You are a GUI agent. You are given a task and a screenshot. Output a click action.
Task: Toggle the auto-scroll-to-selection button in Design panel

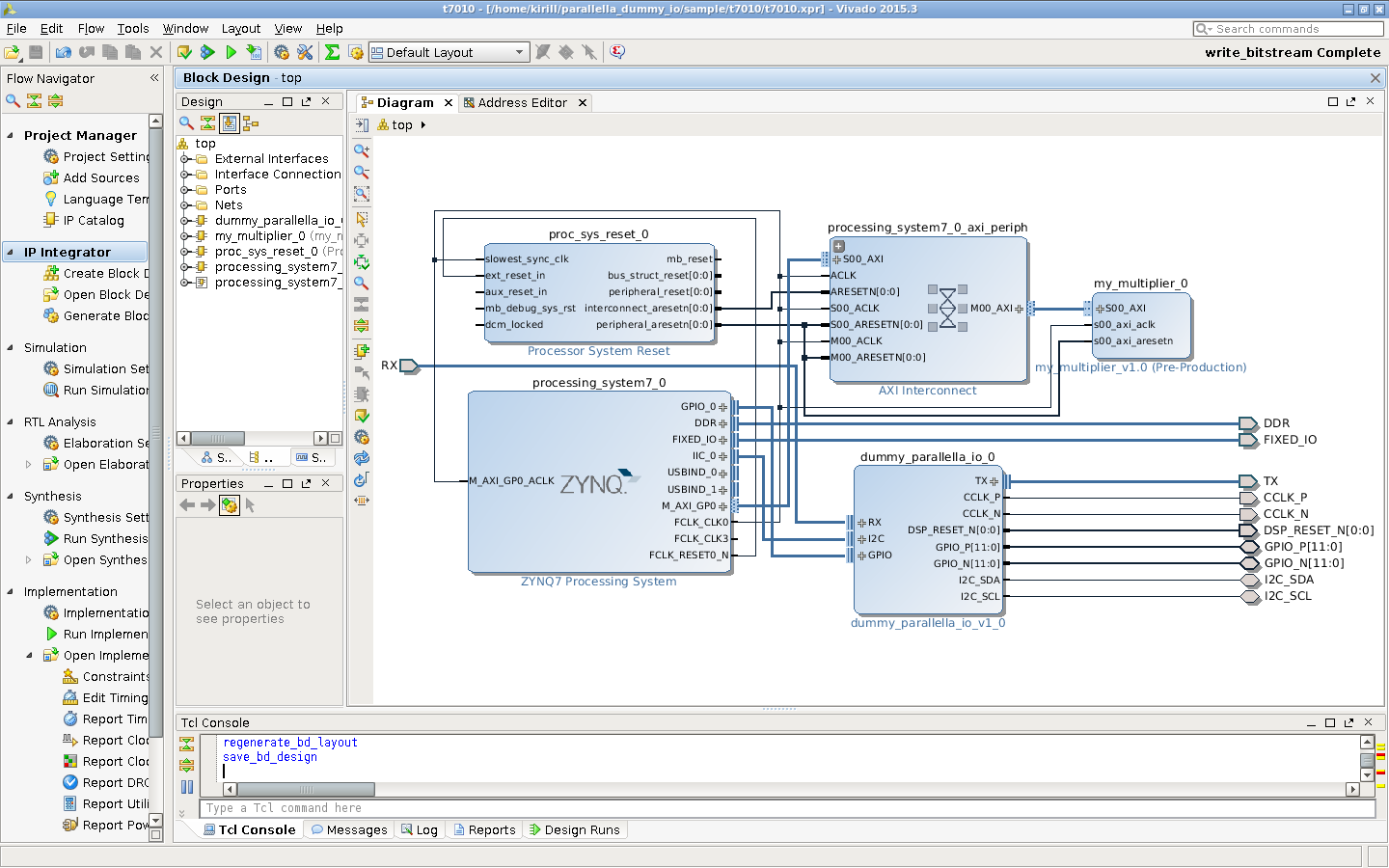pos(230,122)
